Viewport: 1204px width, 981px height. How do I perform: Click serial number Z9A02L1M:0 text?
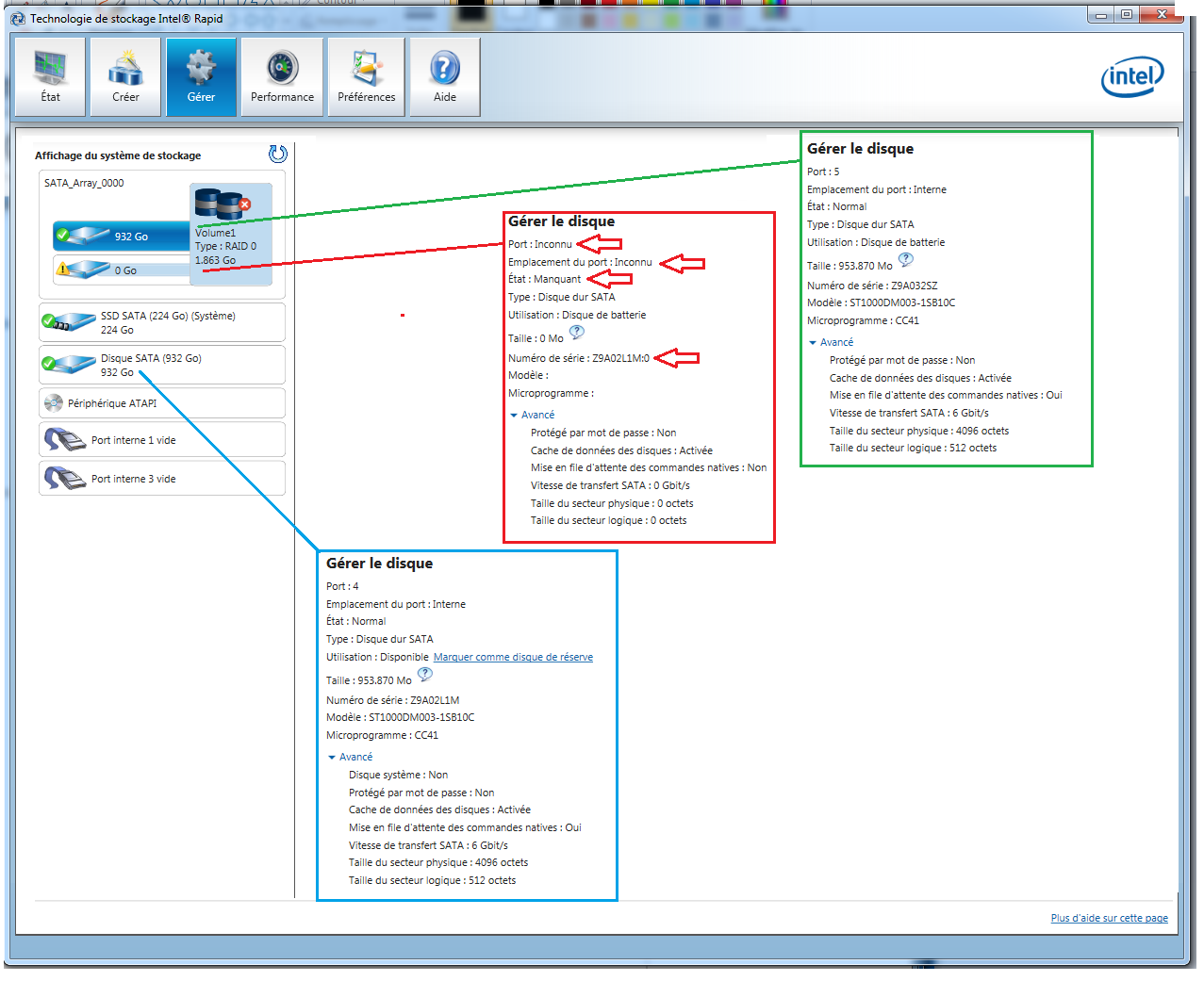coord(620,358)
